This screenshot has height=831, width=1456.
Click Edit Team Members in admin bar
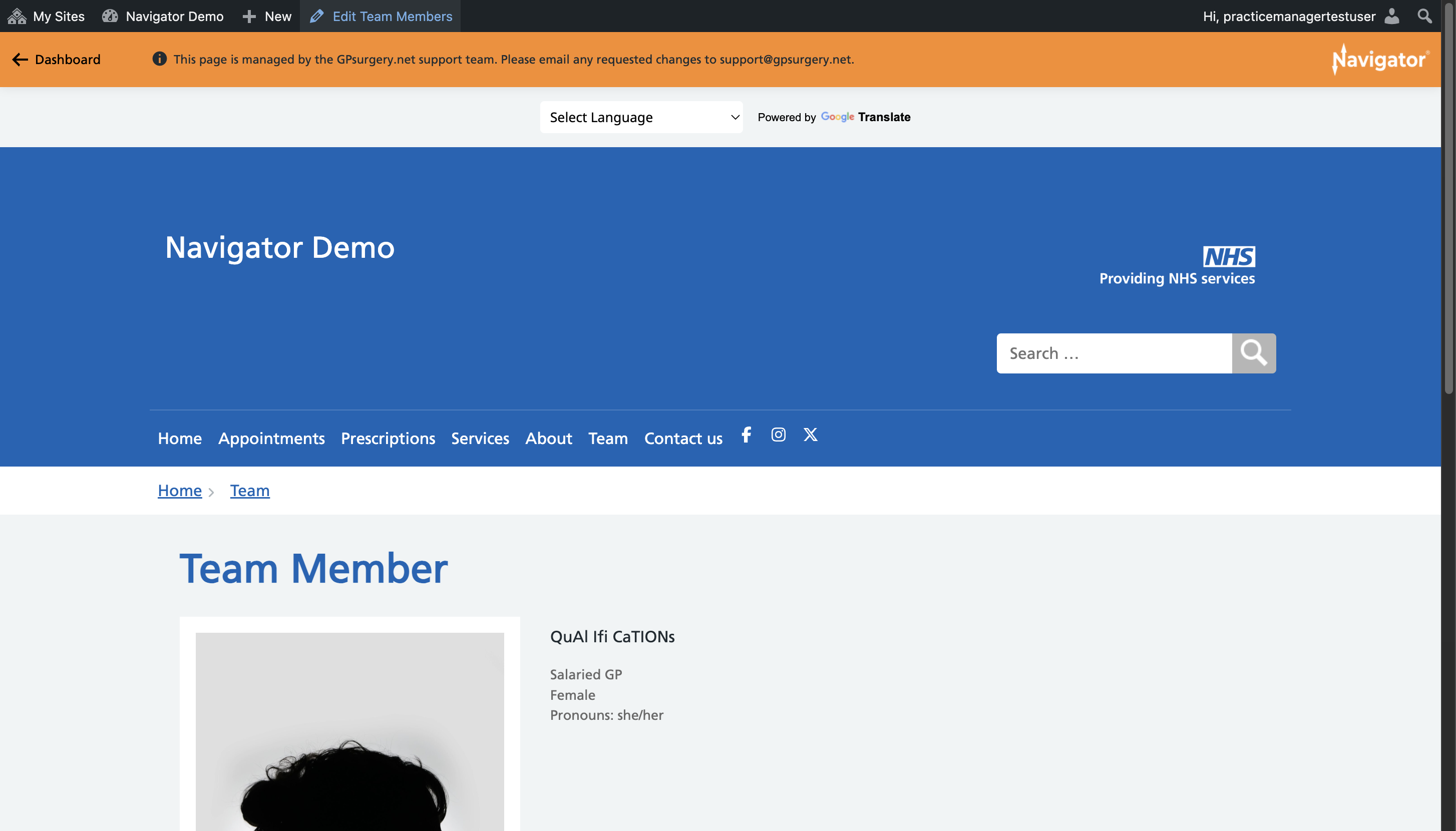click(x=381, y=16)
